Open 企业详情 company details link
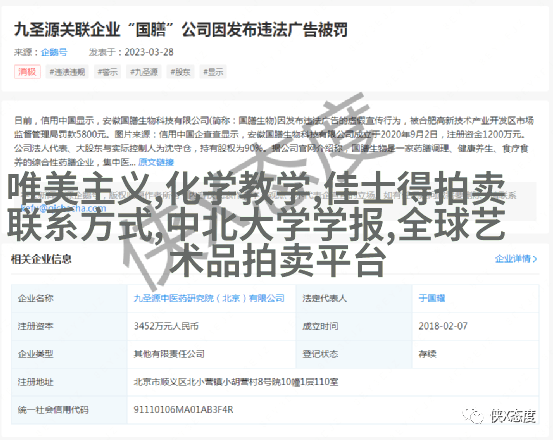The height and width of the screenshot is (440, 553). pyautogui.click(x=512, y=259)
